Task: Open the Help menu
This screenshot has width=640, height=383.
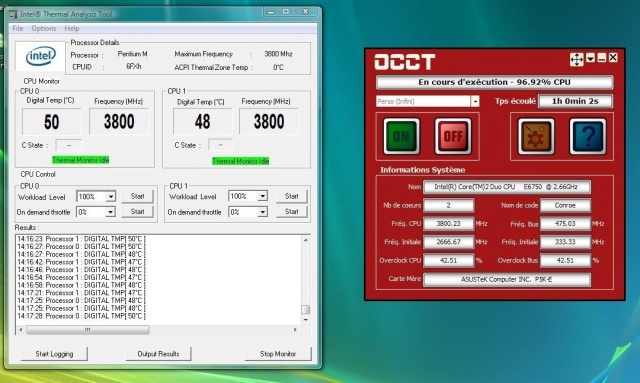Action: pos(71,28)
